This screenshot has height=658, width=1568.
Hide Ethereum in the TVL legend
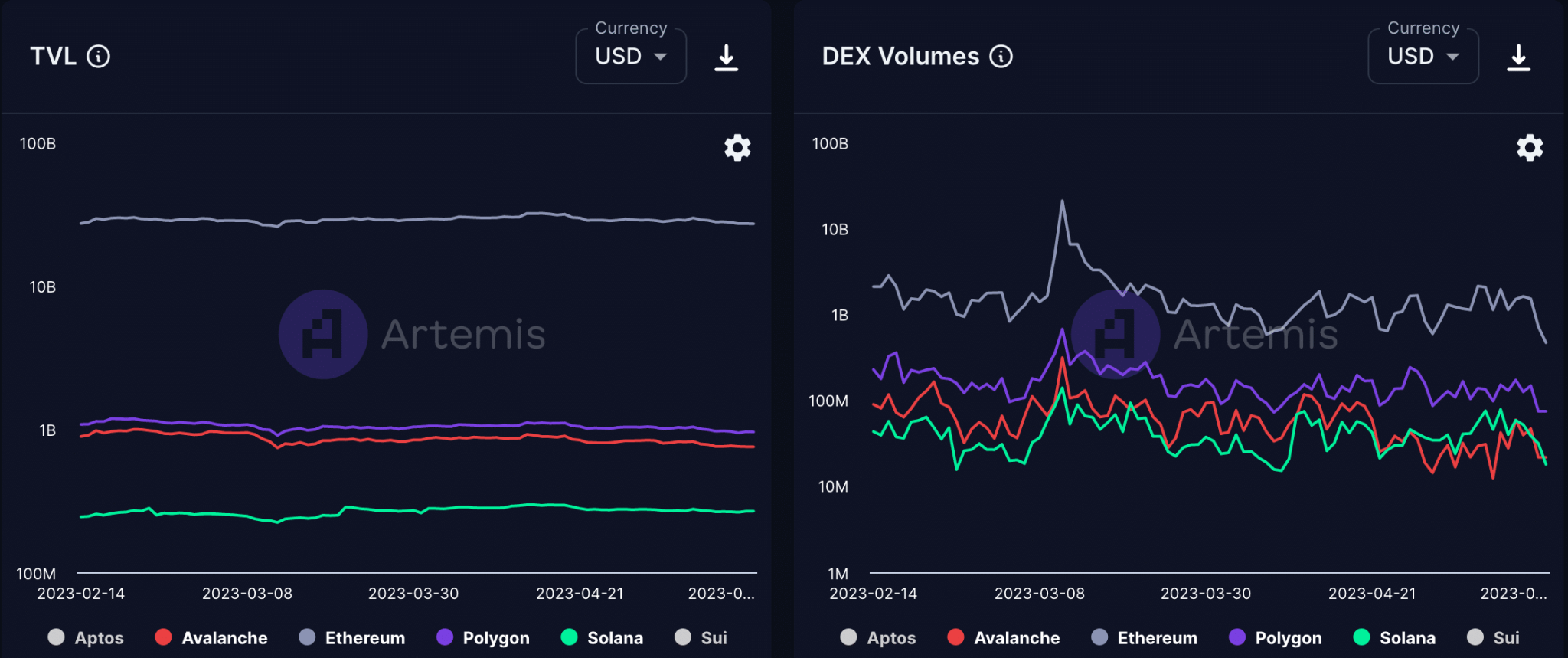pos(352,637)
